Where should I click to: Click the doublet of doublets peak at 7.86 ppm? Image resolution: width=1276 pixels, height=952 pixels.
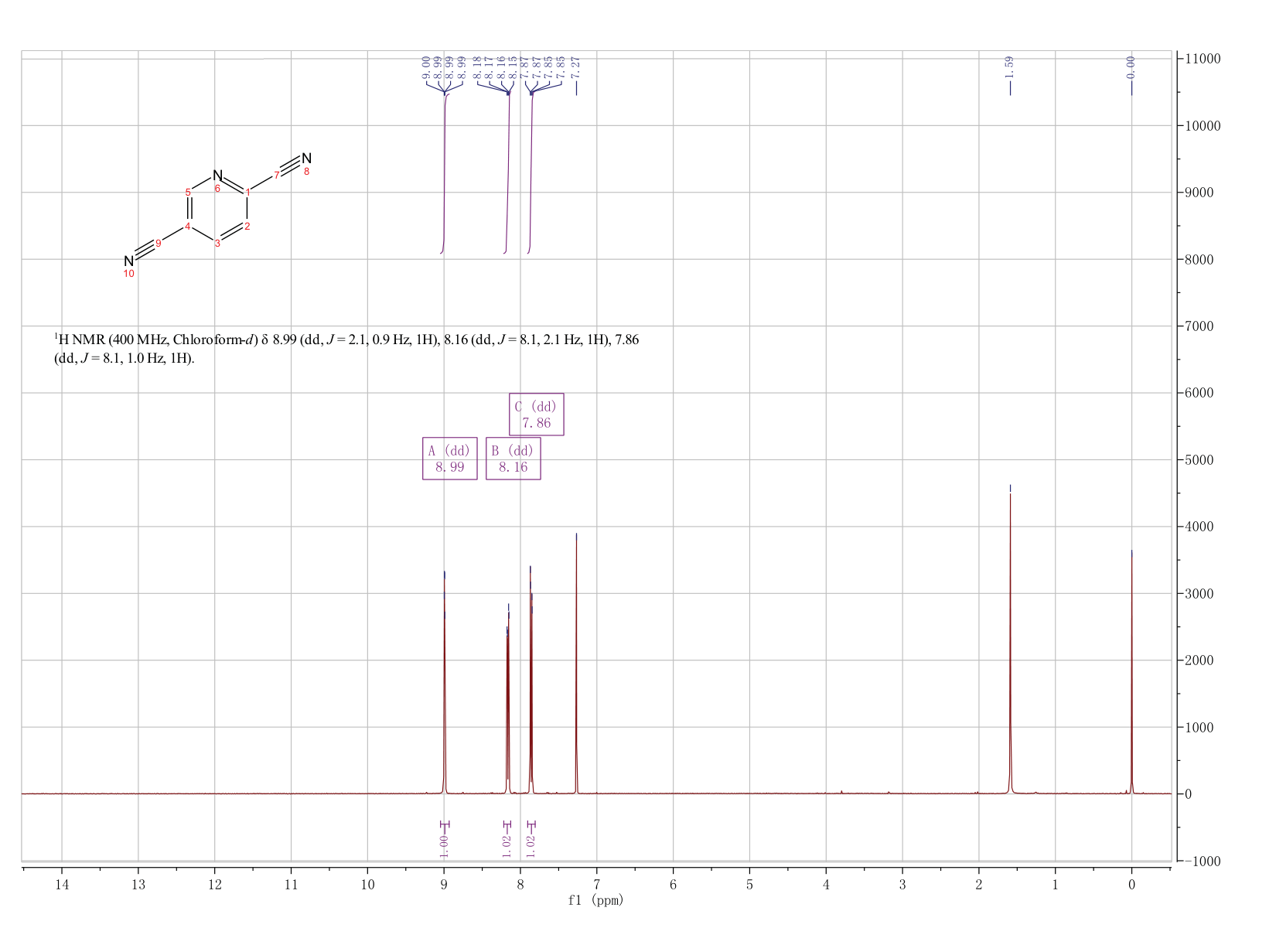pos(531,681)
